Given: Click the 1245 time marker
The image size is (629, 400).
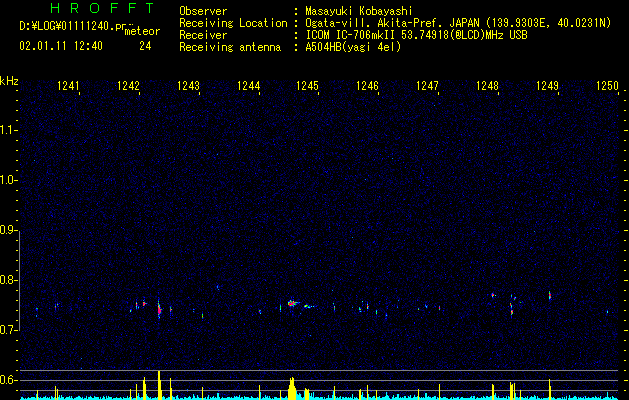Looking at the screenshot, I should (x=307, y=86).
